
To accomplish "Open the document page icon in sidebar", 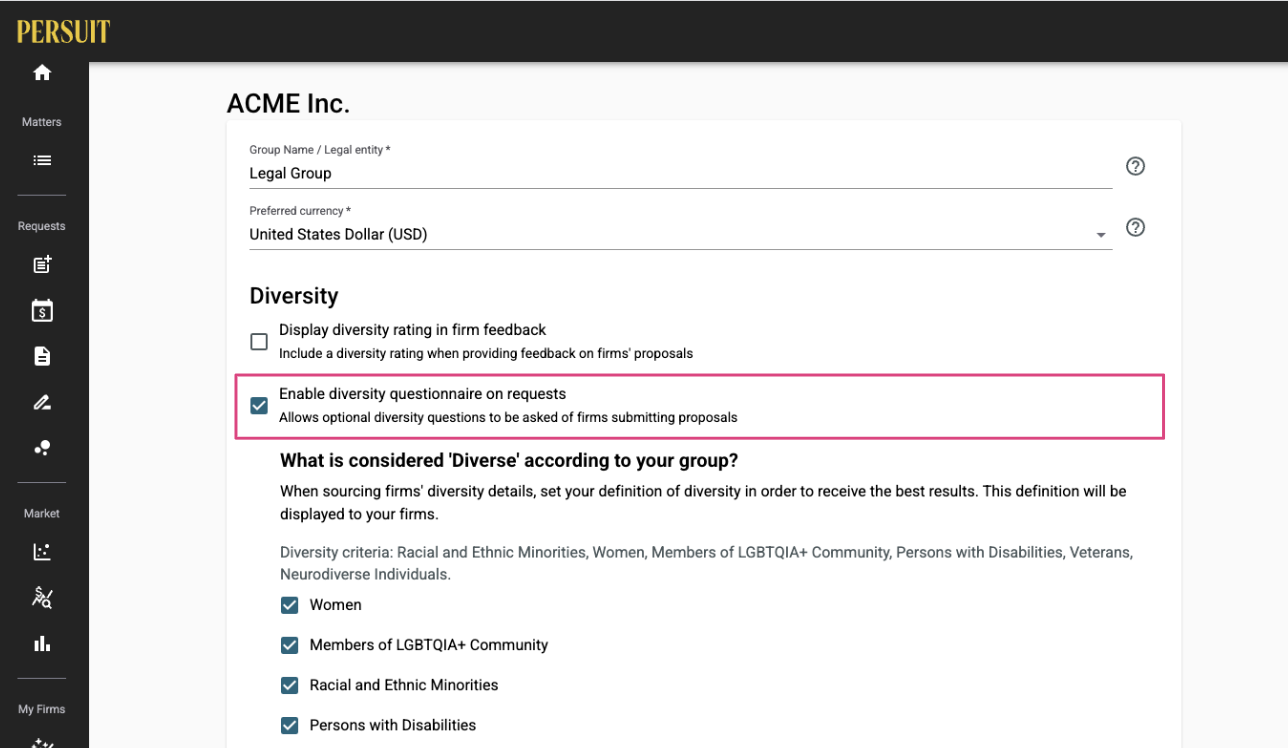I will tap(42, 357).
